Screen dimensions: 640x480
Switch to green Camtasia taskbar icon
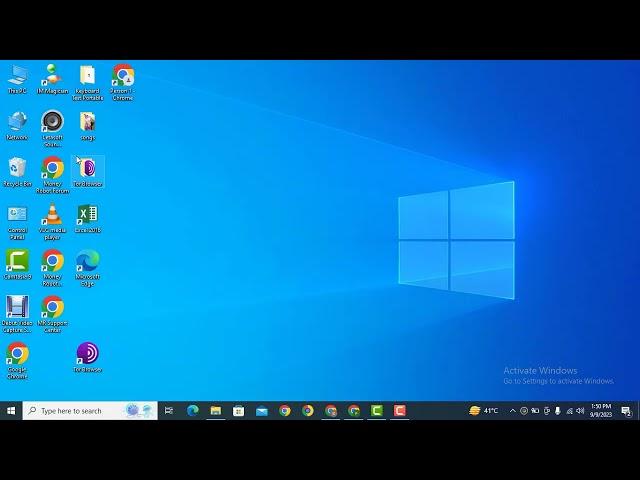pyautogui.click(x=377, y=411)
